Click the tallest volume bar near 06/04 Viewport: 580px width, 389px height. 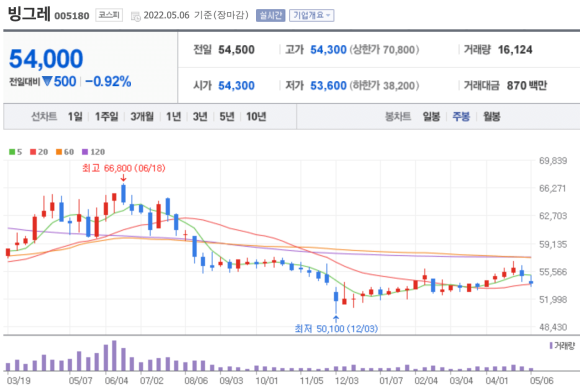(114, 356)
